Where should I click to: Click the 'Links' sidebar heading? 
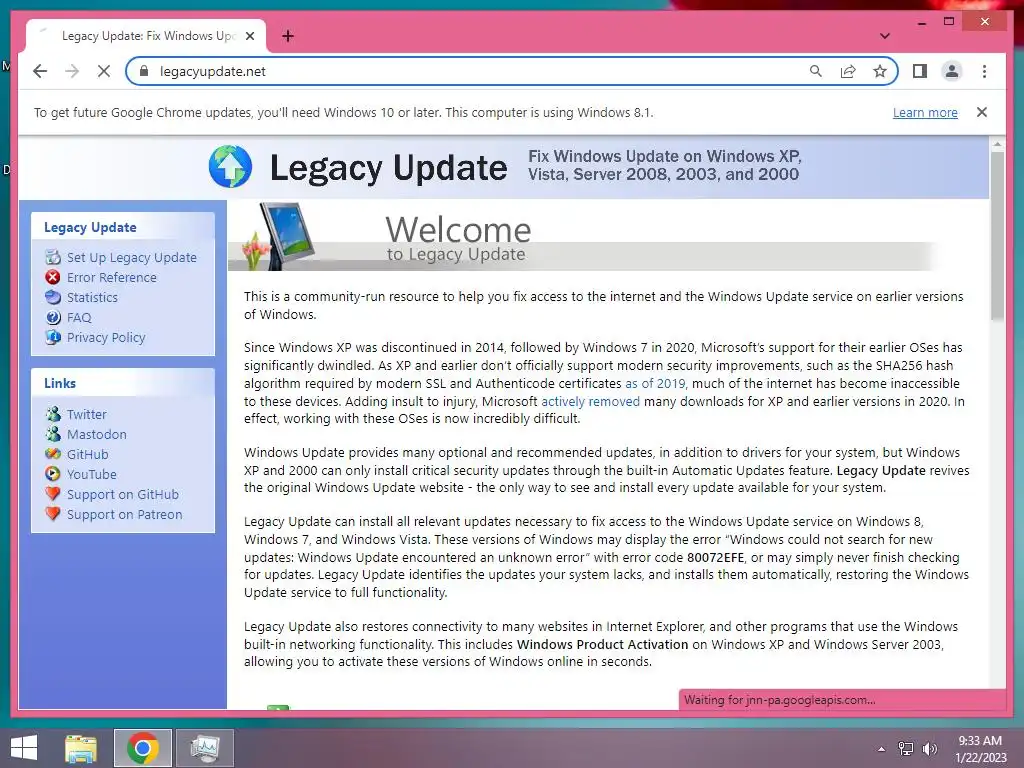point(59,383)
